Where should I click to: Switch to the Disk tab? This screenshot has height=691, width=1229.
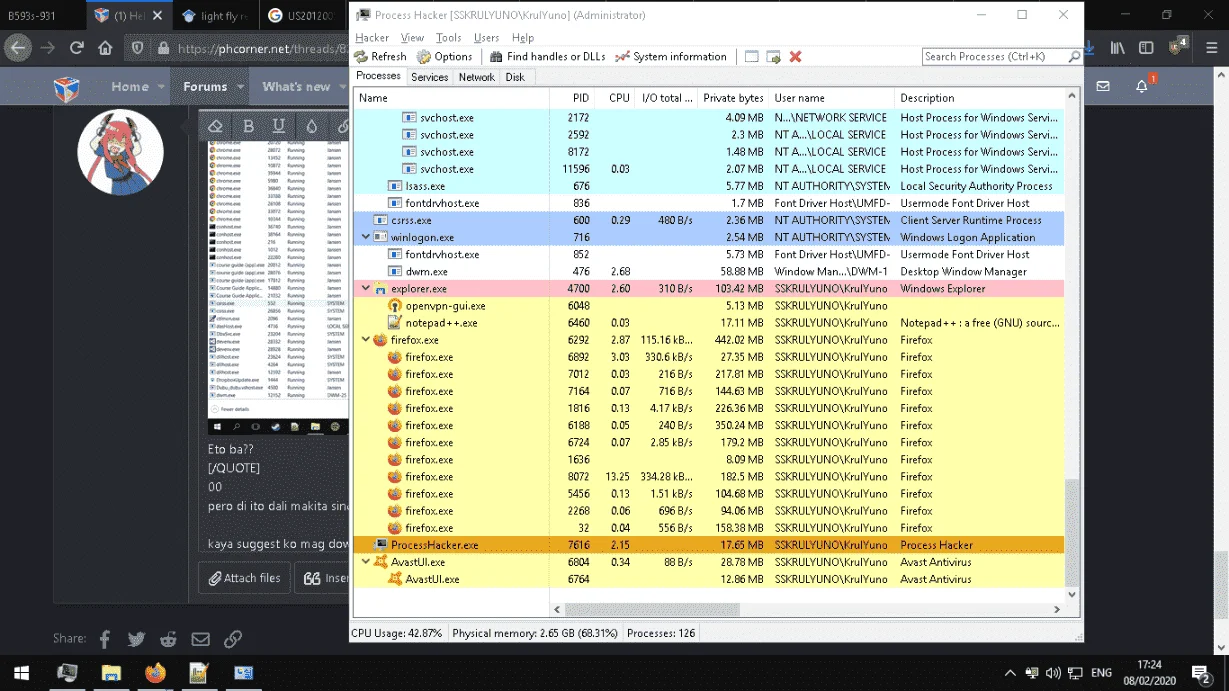pyautogui.click(x=515, y=77)
